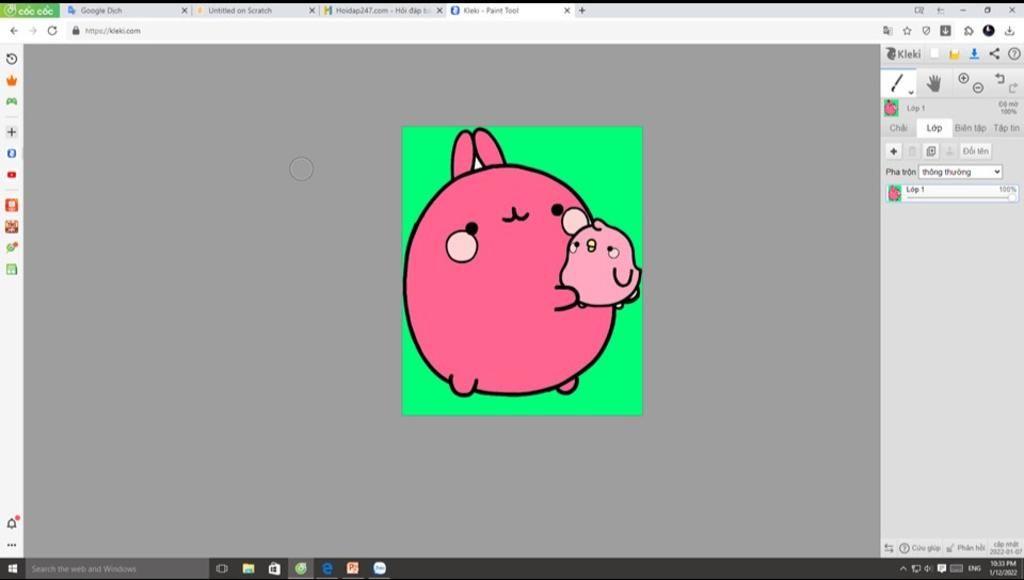The width and height of the screenshot is (1024, 580).
Task: Switch to the Biên tập tab
Action: (970, 128)
